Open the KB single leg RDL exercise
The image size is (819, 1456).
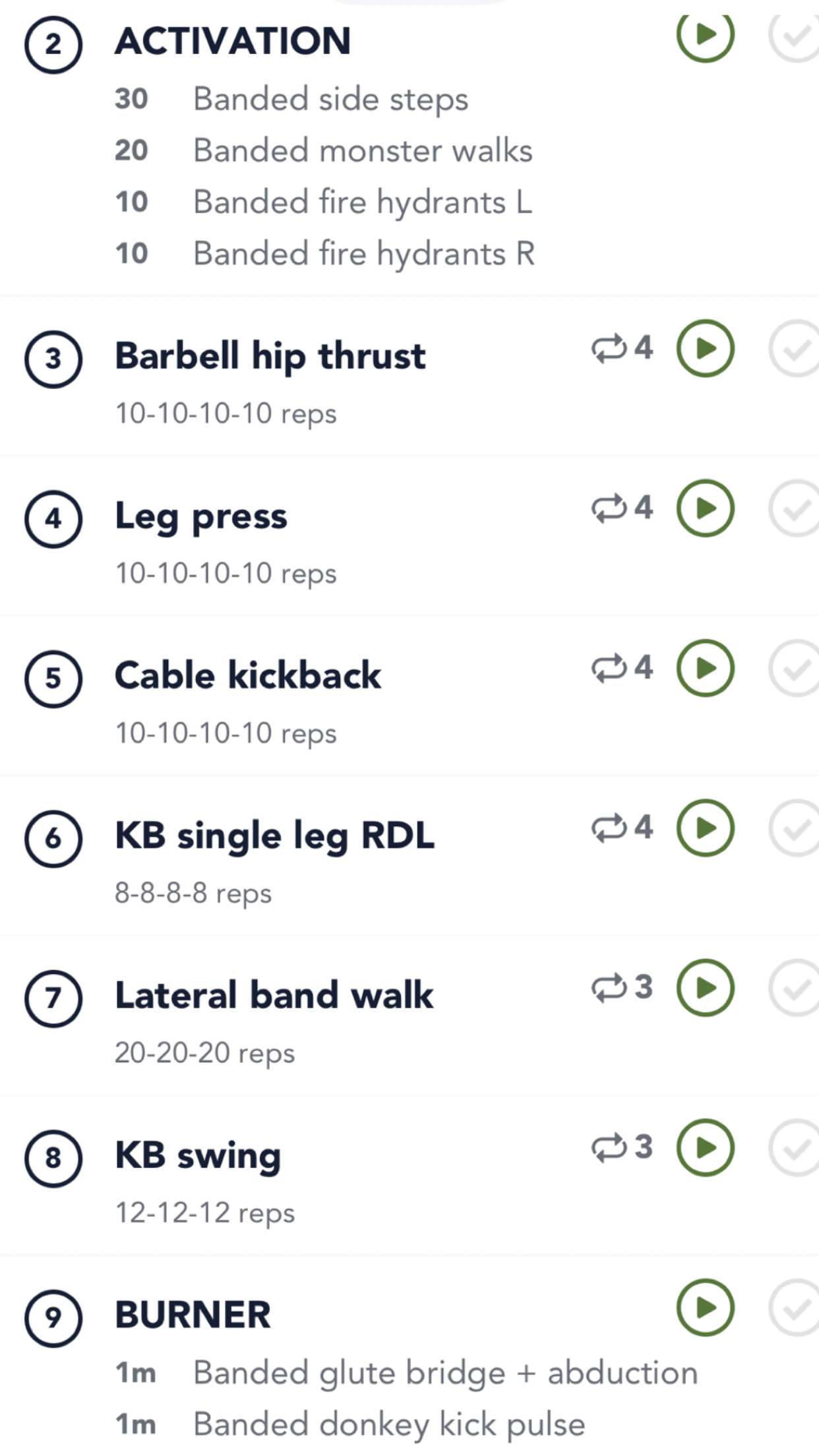[x=274, y=836]
